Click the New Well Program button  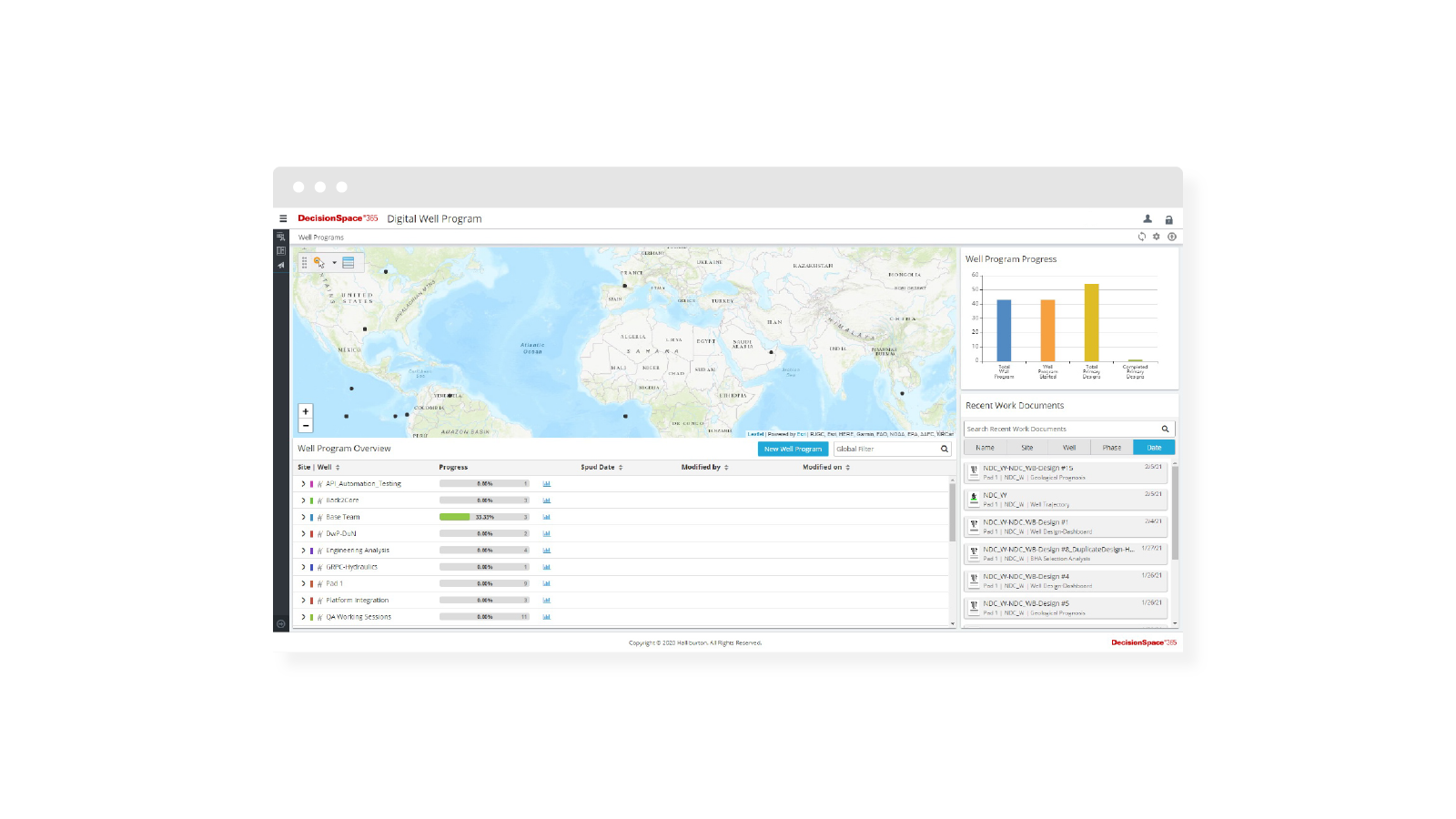point(793,449)
